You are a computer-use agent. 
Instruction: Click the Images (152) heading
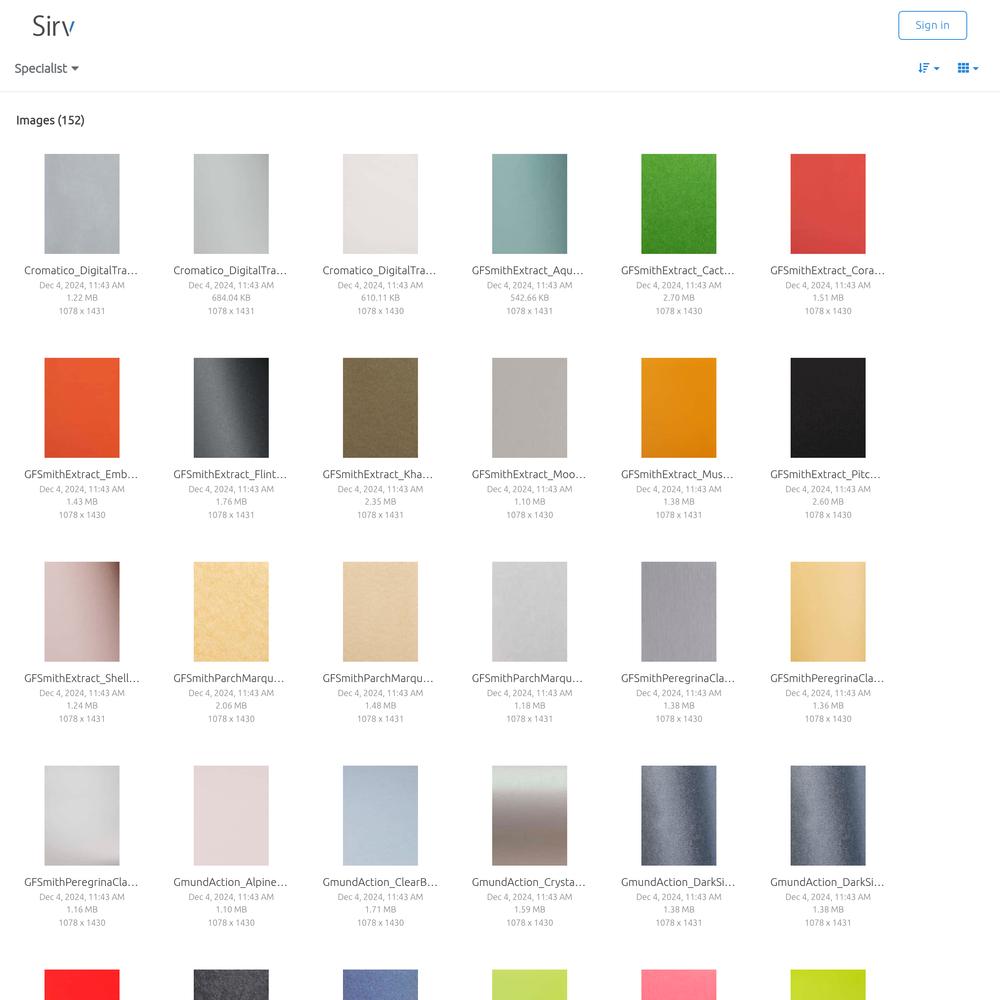click(50, 120)
